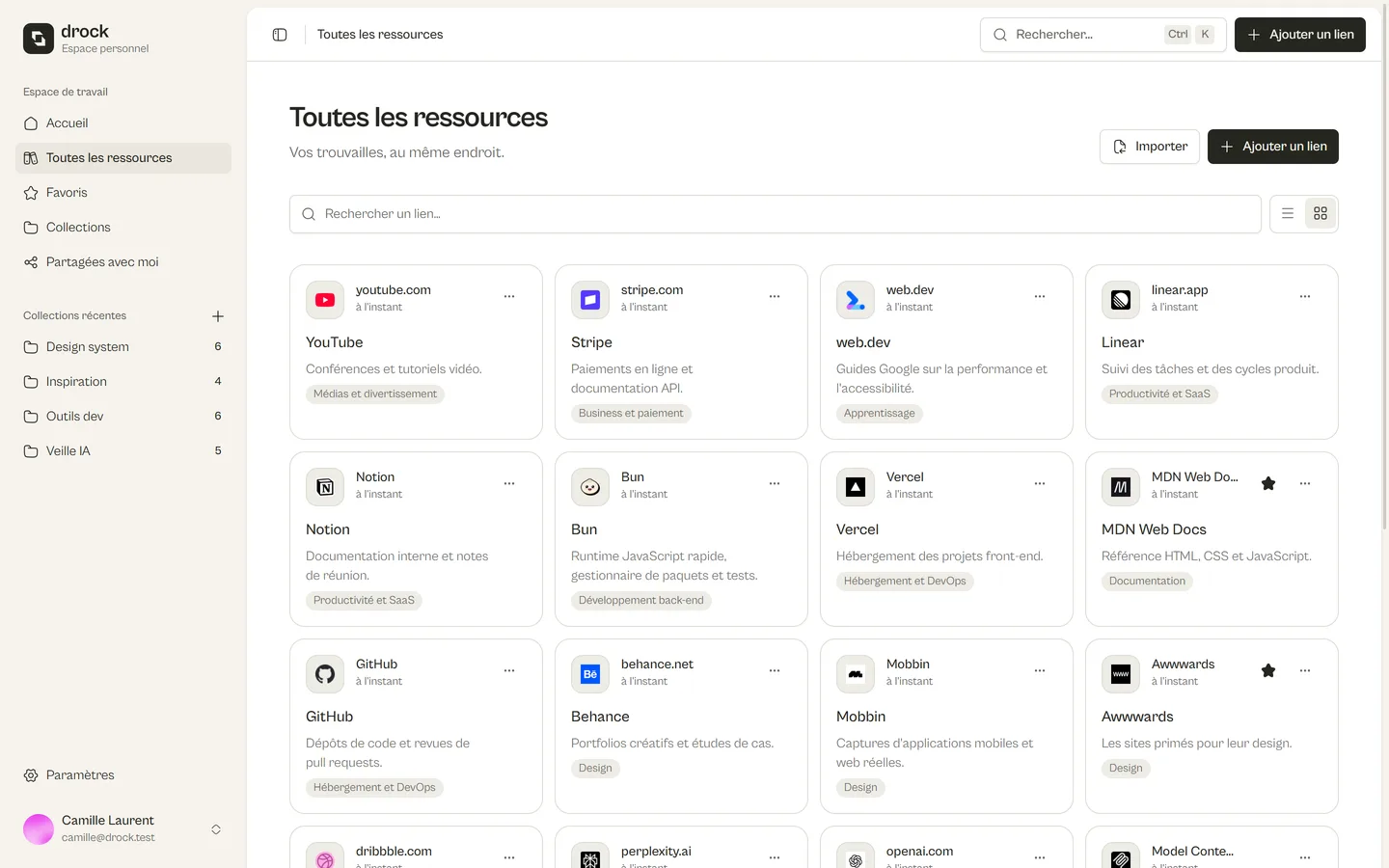Image resolution: width=1389 pixels, height=868 pixels.
Task: Select Toutes les ressources in sidebar
Action: pyautogui.click(x=123, y=158)
